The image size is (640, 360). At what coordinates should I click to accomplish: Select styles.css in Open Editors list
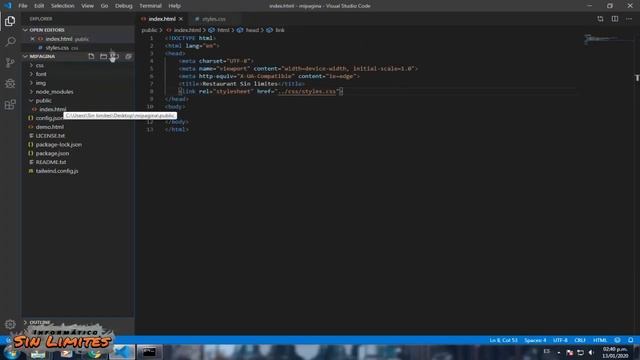pos(57,48)
